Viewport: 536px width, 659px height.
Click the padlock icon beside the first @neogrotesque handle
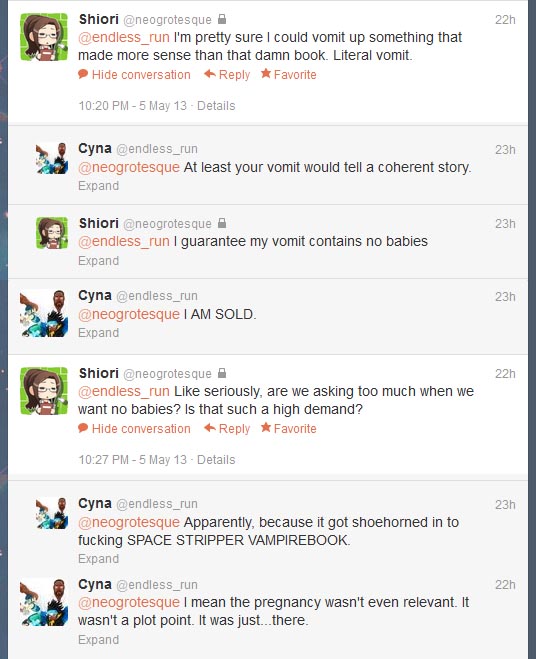(222, 19)
